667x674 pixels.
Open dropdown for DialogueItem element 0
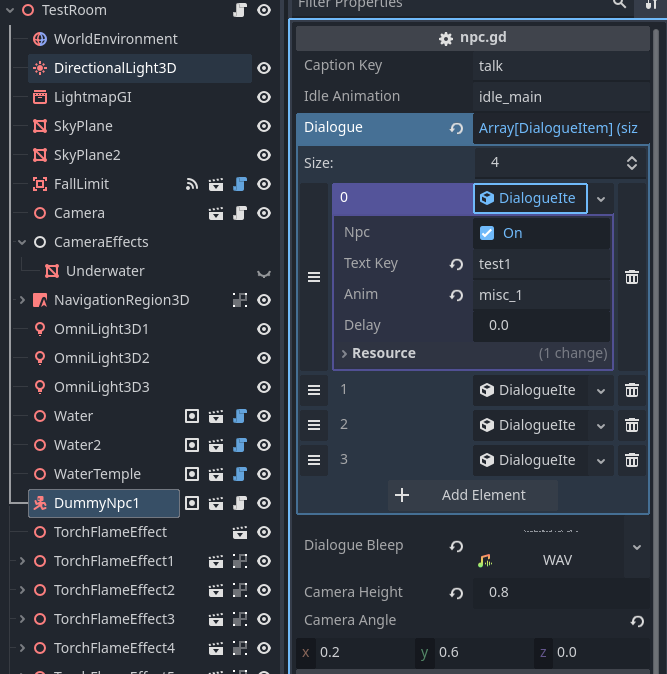pos(601,199)
